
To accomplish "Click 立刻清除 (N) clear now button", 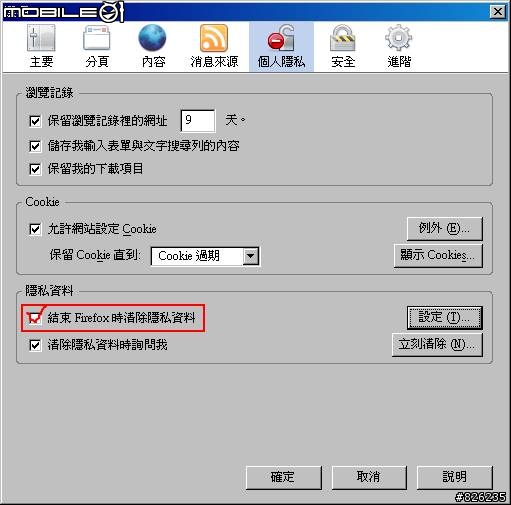I will point(437,345).
